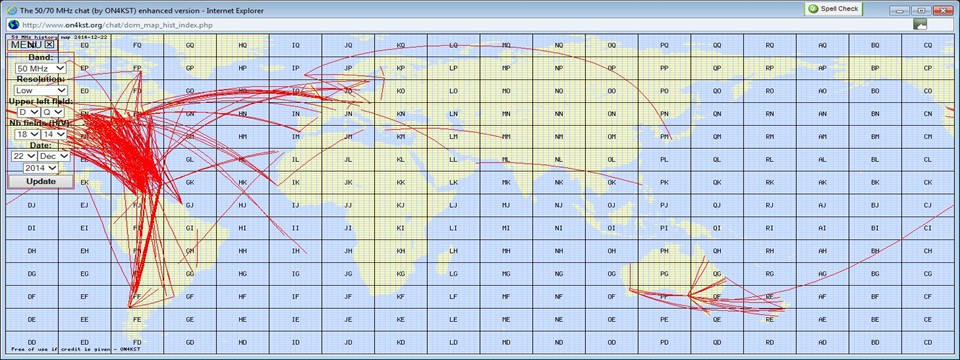The height and width of the screenshot is (360, 960).
Task: Open the upper left field D dropdown
Action: pyautogui.click(x=28, y=113)
